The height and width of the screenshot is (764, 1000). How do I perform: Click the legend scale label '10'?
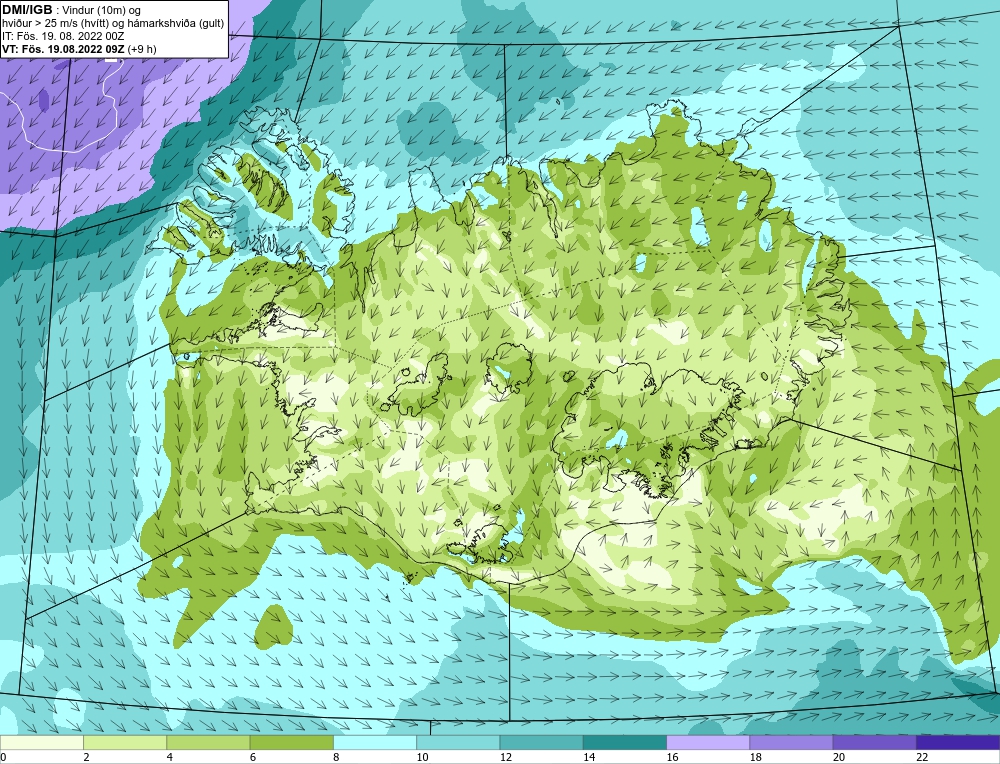tap(422, 757)
